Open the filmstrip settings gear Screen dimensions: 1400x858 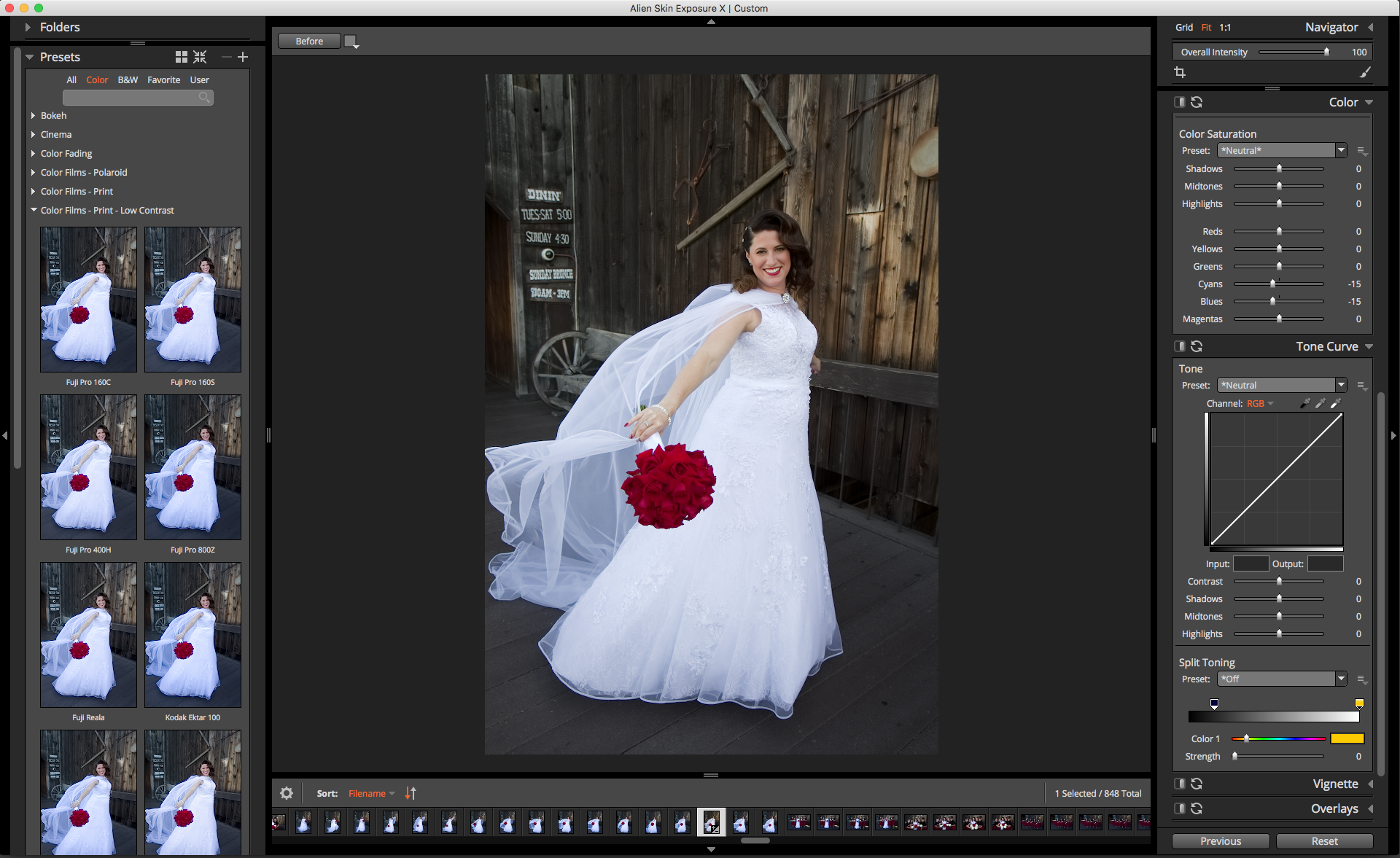[286, 793]
